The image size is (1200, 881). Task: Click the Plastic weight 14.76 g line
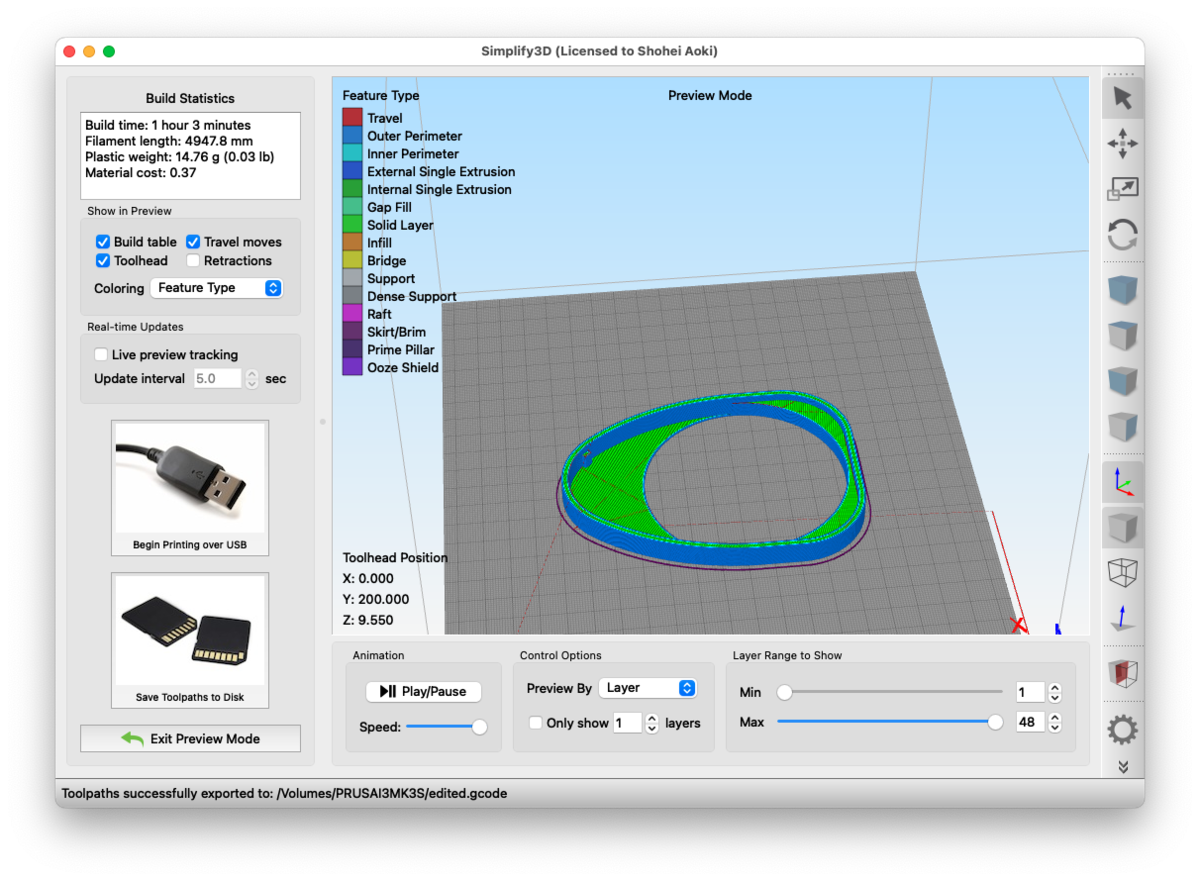[x=179, y=157]
